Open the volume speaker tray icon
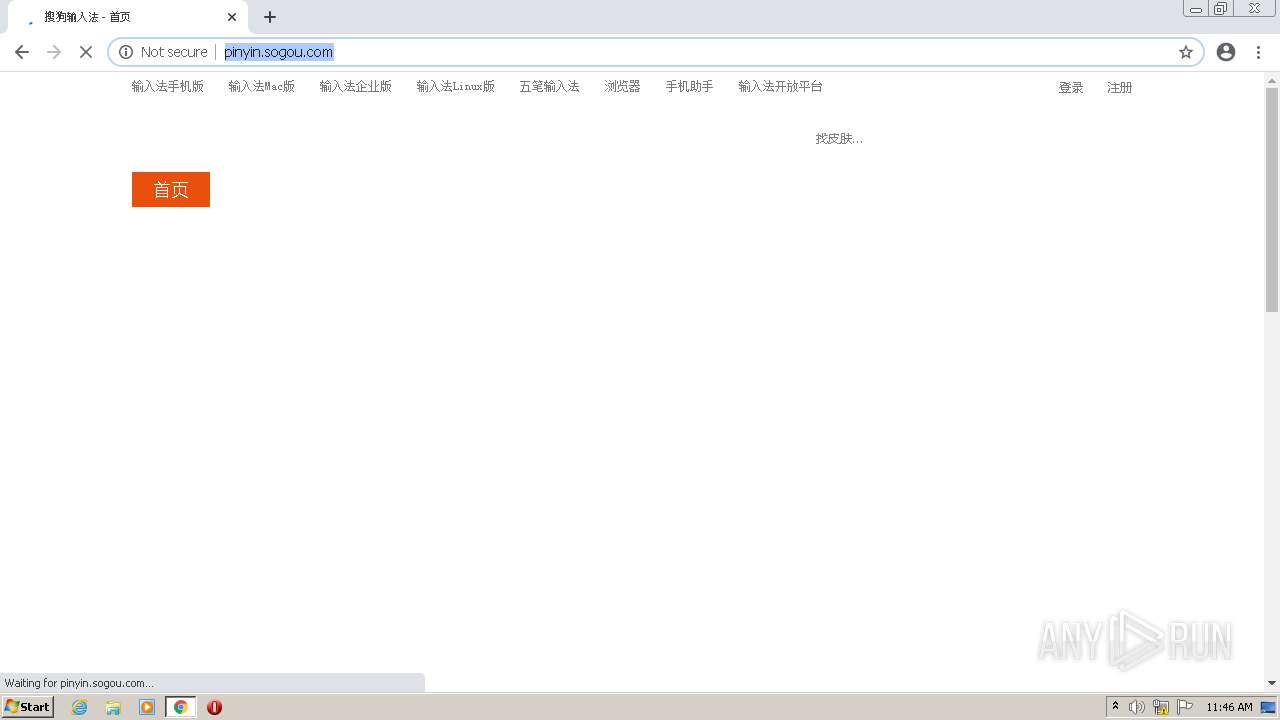 (1137, 707)
